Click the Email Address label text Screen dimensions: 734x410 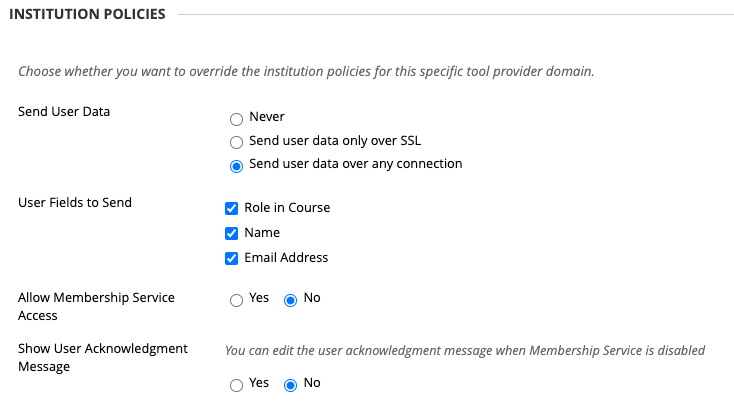(x=286, y=257)
